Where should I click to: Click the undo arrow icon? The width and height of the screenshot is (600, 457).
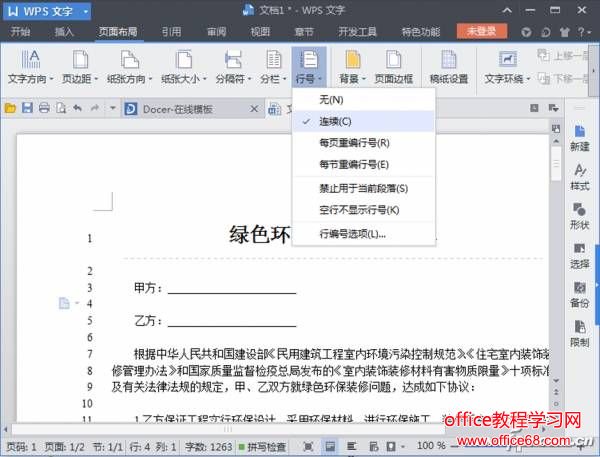click(78, 108)
